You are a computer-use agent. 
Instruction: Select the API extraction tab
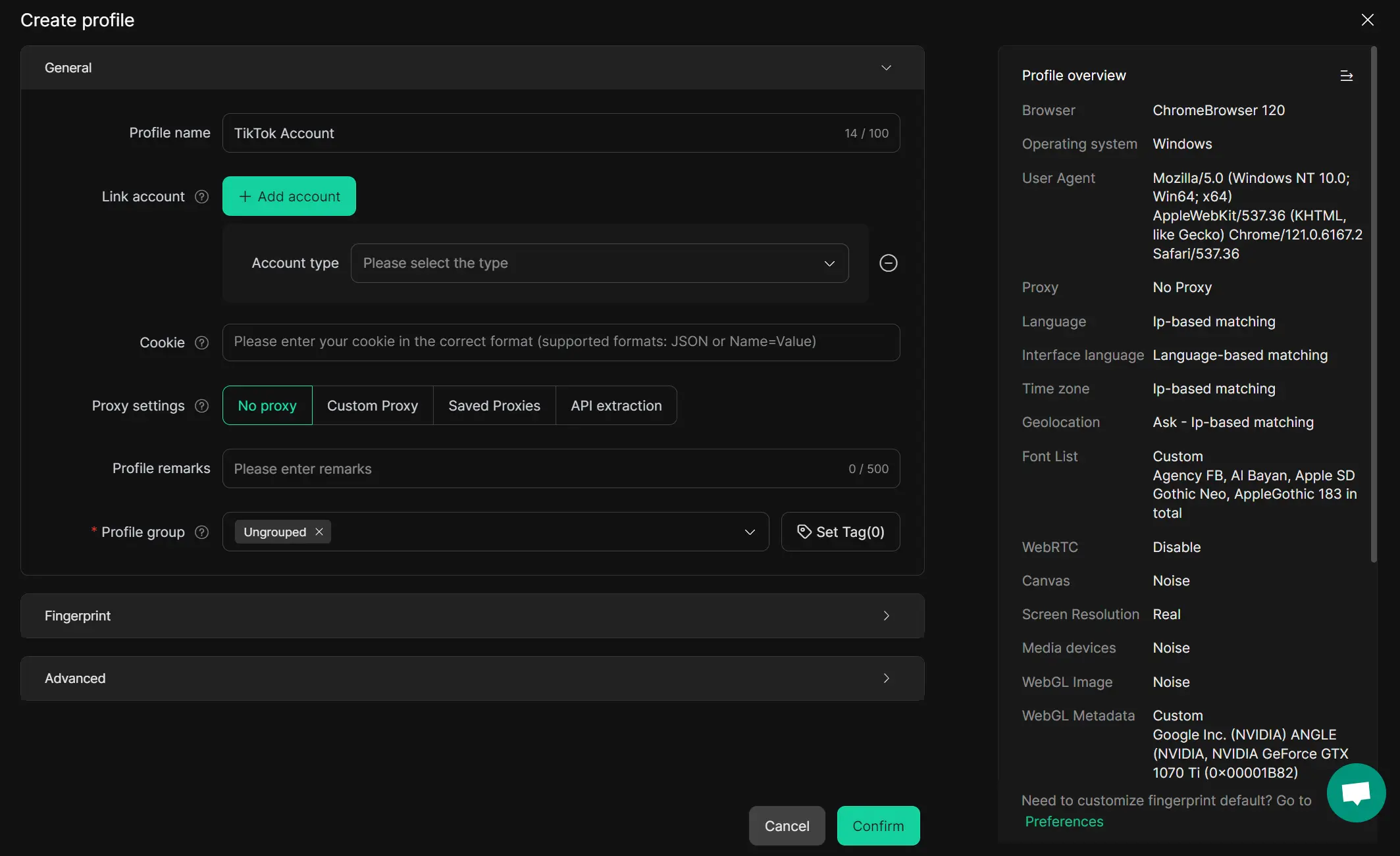[x=616, y=406]
